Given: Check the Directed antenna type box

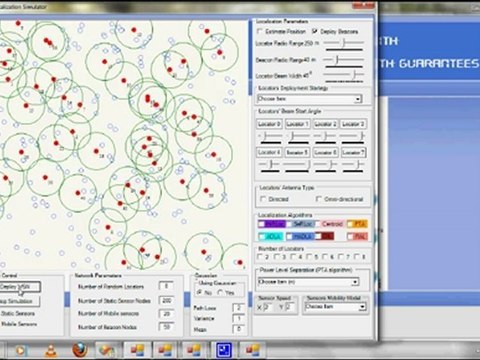Looking at the screenshot, I should pyautogui.click(x=263, y=199).
